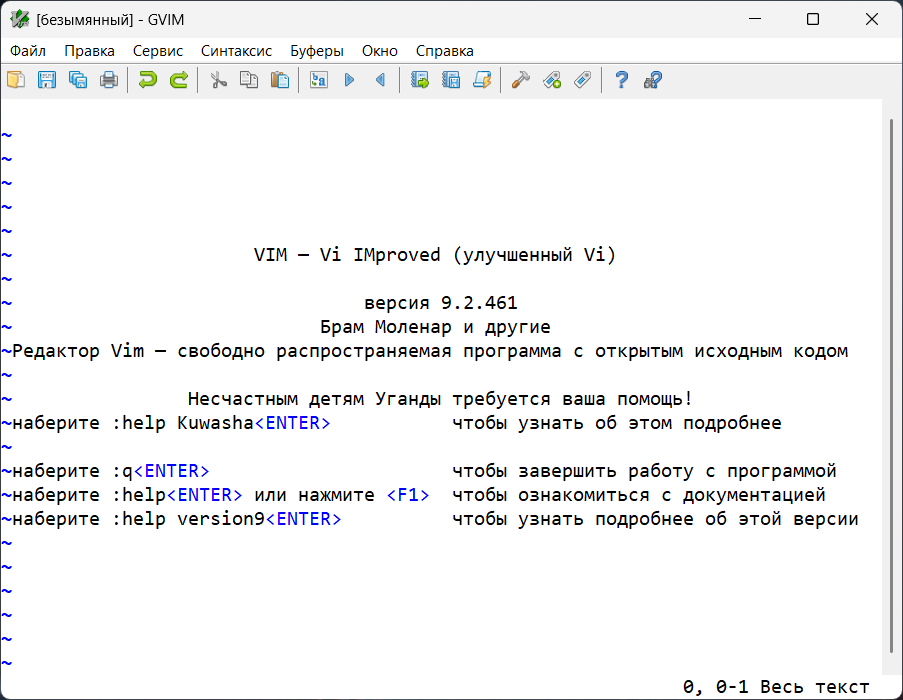Click the ':help version9' command text
This screenshot has width=903, height=700.
(188, 519)
